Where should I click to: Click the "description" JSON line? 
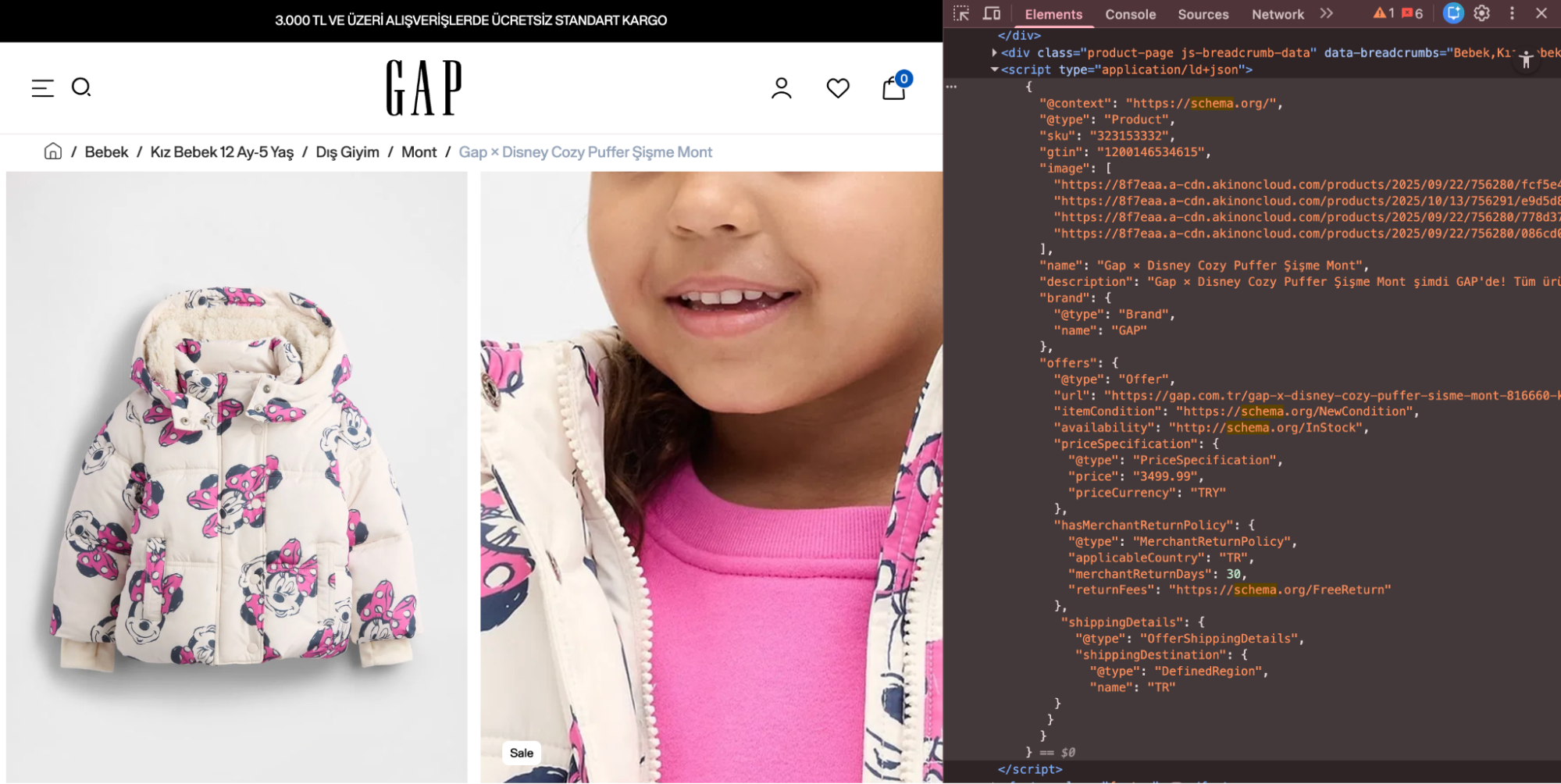(x=1299, y=282)
